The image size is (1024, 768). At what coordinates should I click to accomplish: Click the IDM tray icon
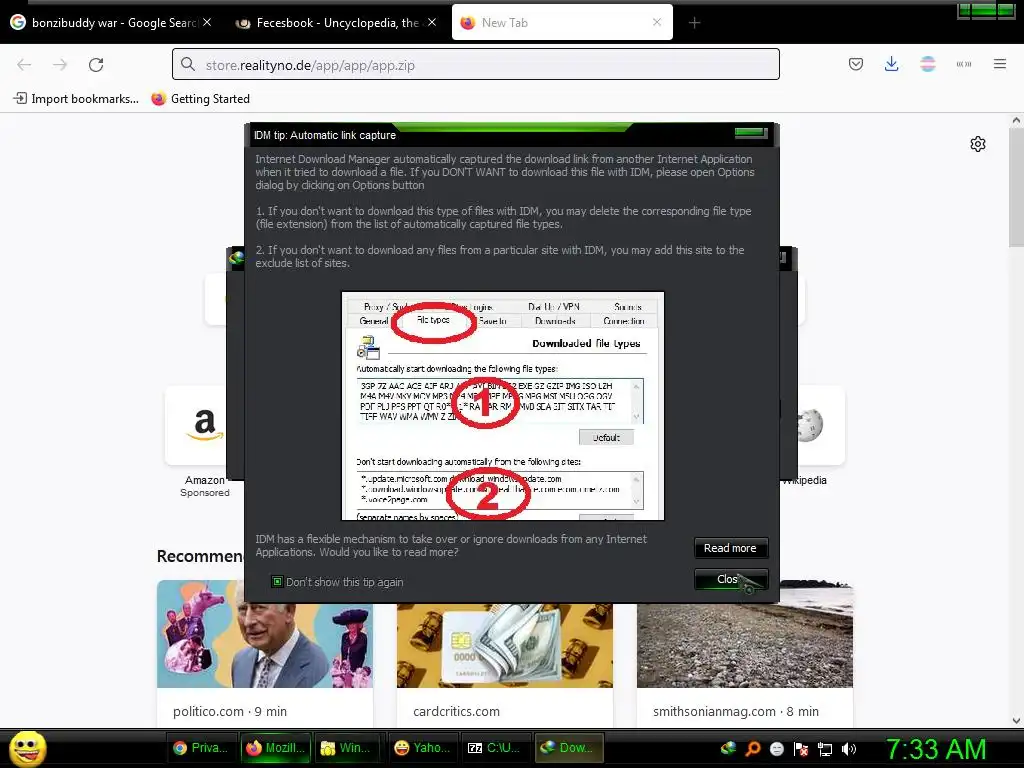click(x=728, y=748)
